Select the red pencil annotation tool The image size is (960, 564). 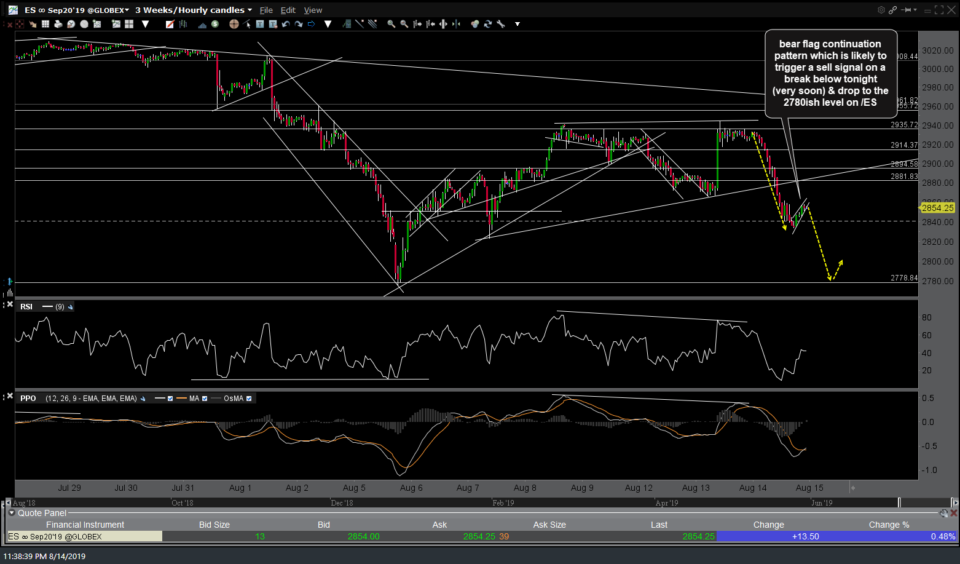tap(171, 24)
